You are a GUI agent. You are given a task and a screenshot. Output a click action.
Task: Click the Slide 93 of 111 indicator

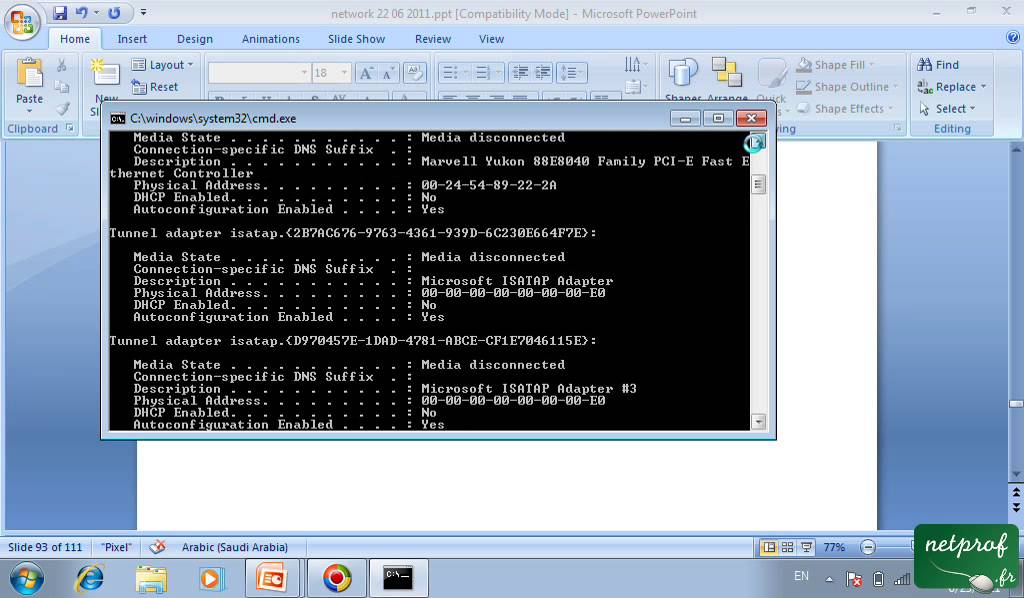coord(45,547)
